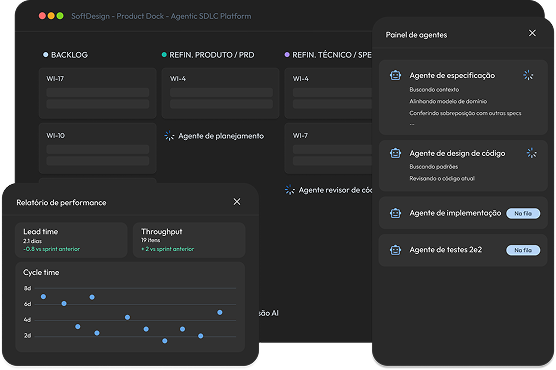556x370 pixels.
Task: Open the REFIN. PRODUTO / PRD column header
Action: point(212,55)
